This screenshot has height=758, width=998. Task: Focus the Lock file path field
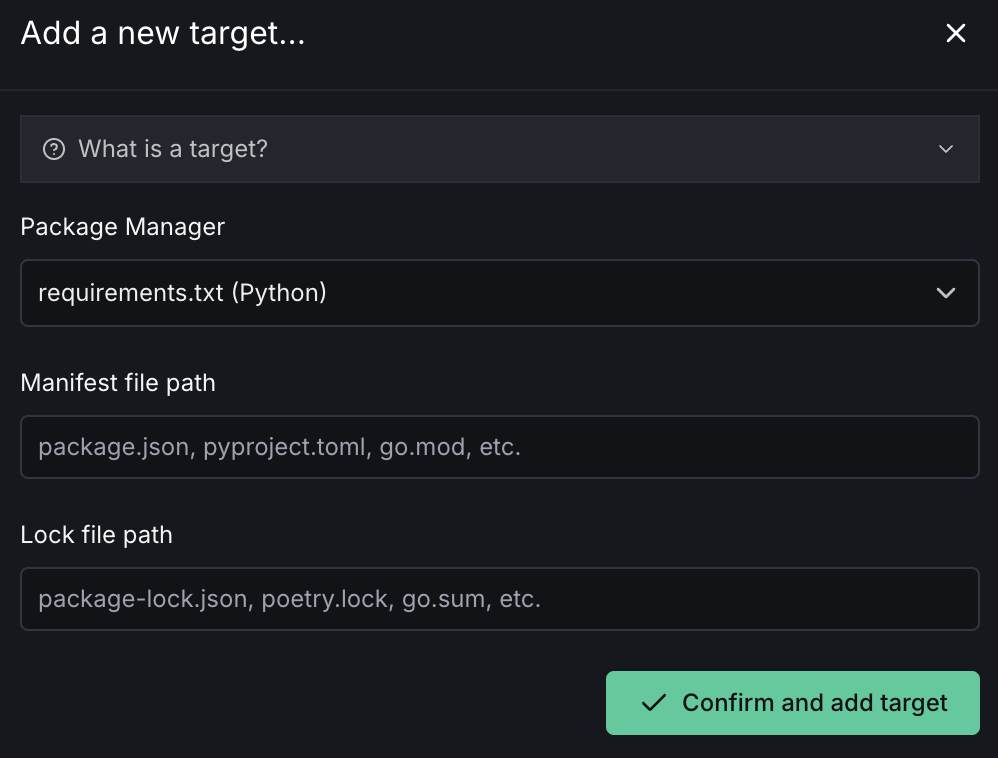pos(499,599)
